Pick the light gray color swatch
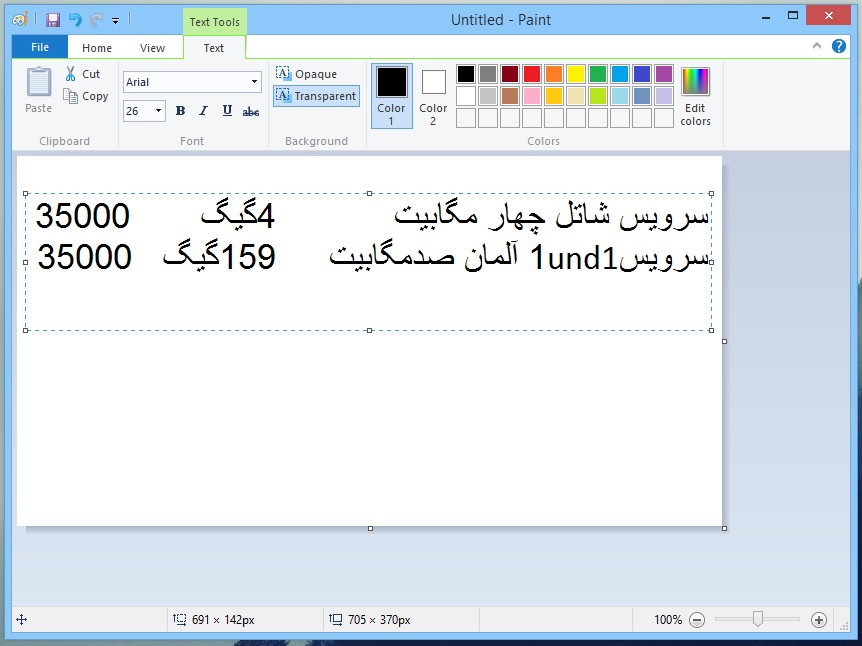The image size is (862, 646). coord(488,96)
